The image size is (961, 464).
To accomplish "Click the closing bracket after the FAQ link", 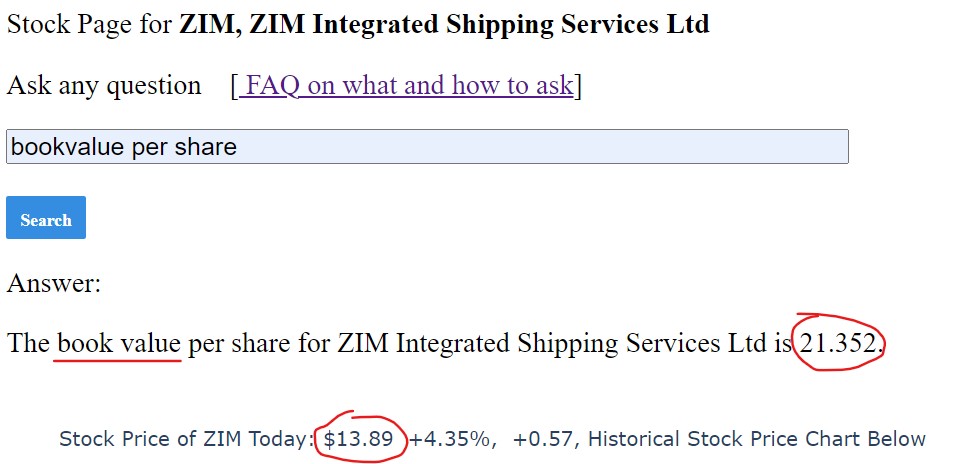I will point(577,86).
